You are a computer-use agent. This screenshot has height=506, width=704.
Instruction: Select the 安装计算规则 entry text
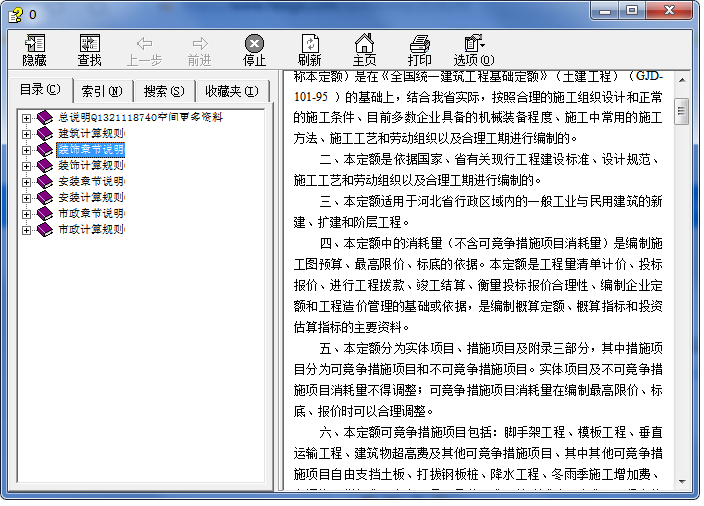pos(91,198)
